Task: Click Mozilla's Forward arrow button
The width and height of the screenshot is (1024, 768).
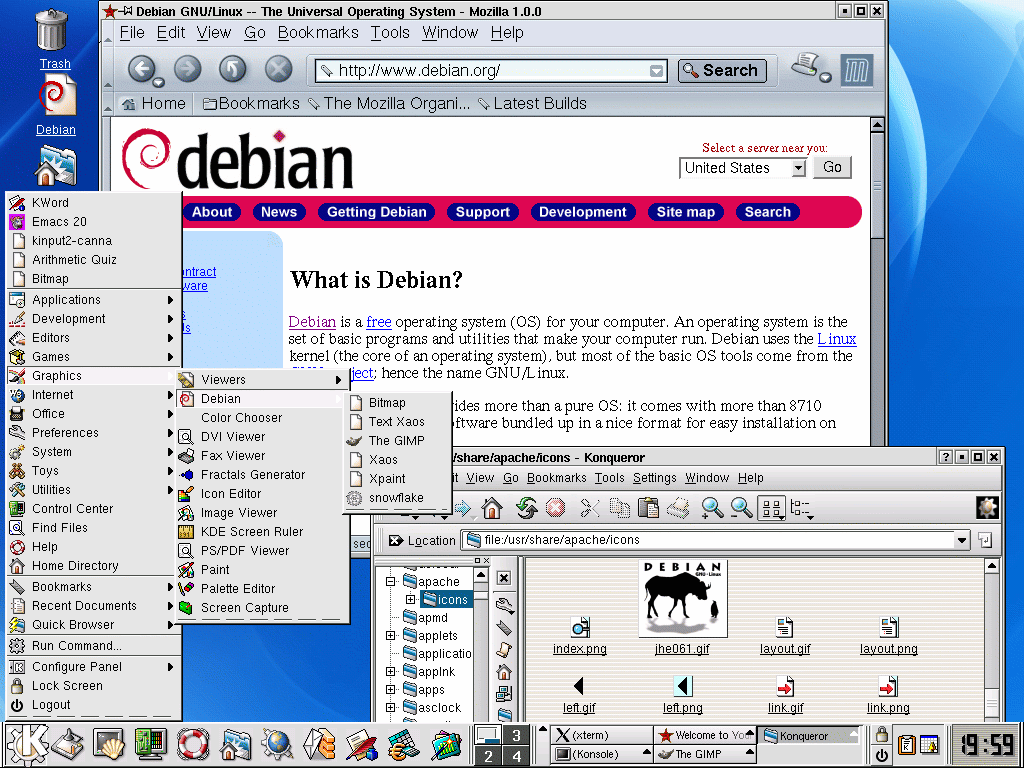Action: pyautogui.click(x=187, y=69)
